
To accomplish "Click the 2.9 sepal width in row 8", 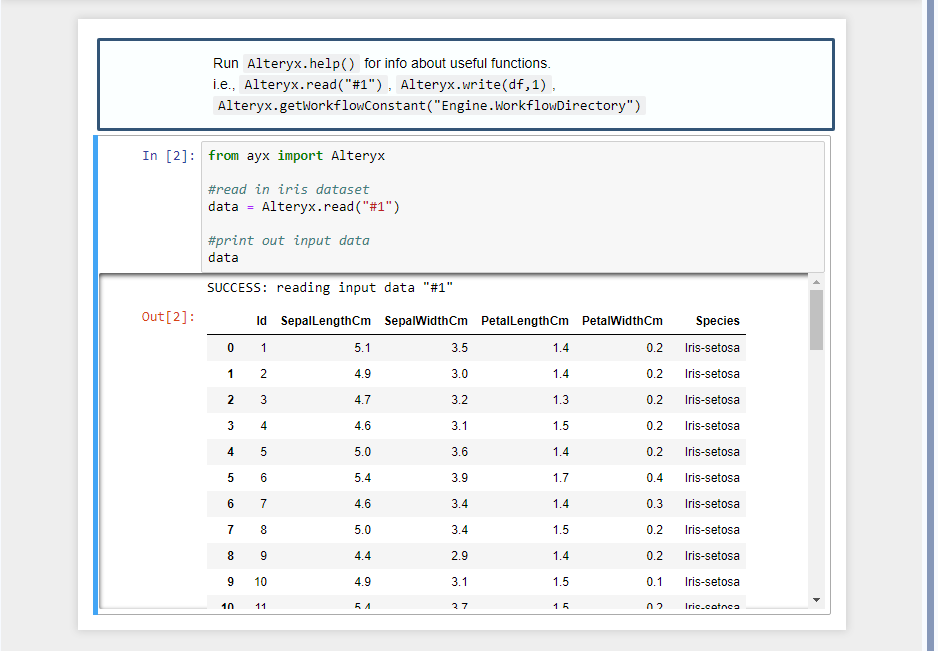I will click(x=459, y=556).
